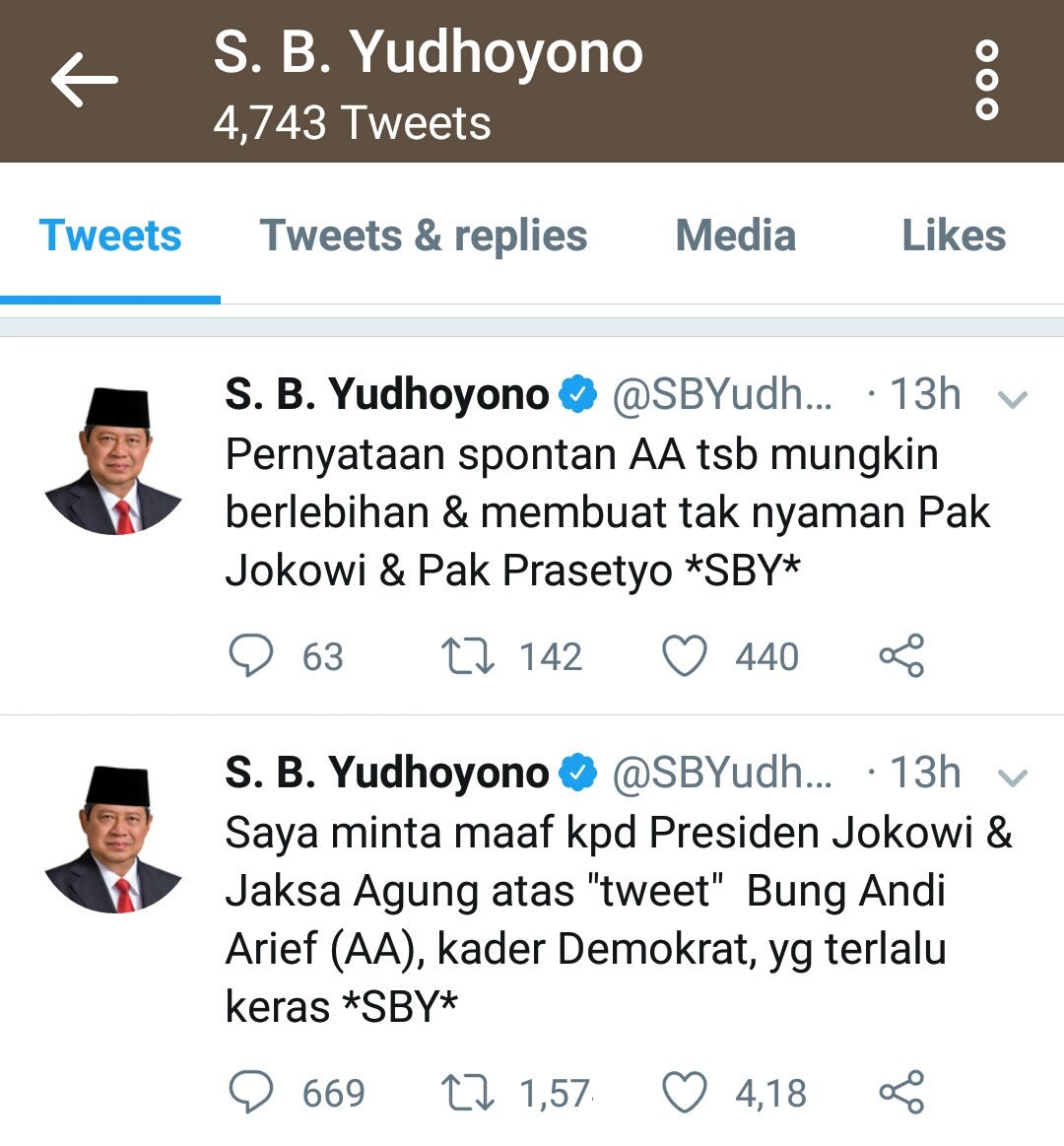The image size is (1064, 1146).
Task: Open the Likes tab
Action: tap(954, 236)
